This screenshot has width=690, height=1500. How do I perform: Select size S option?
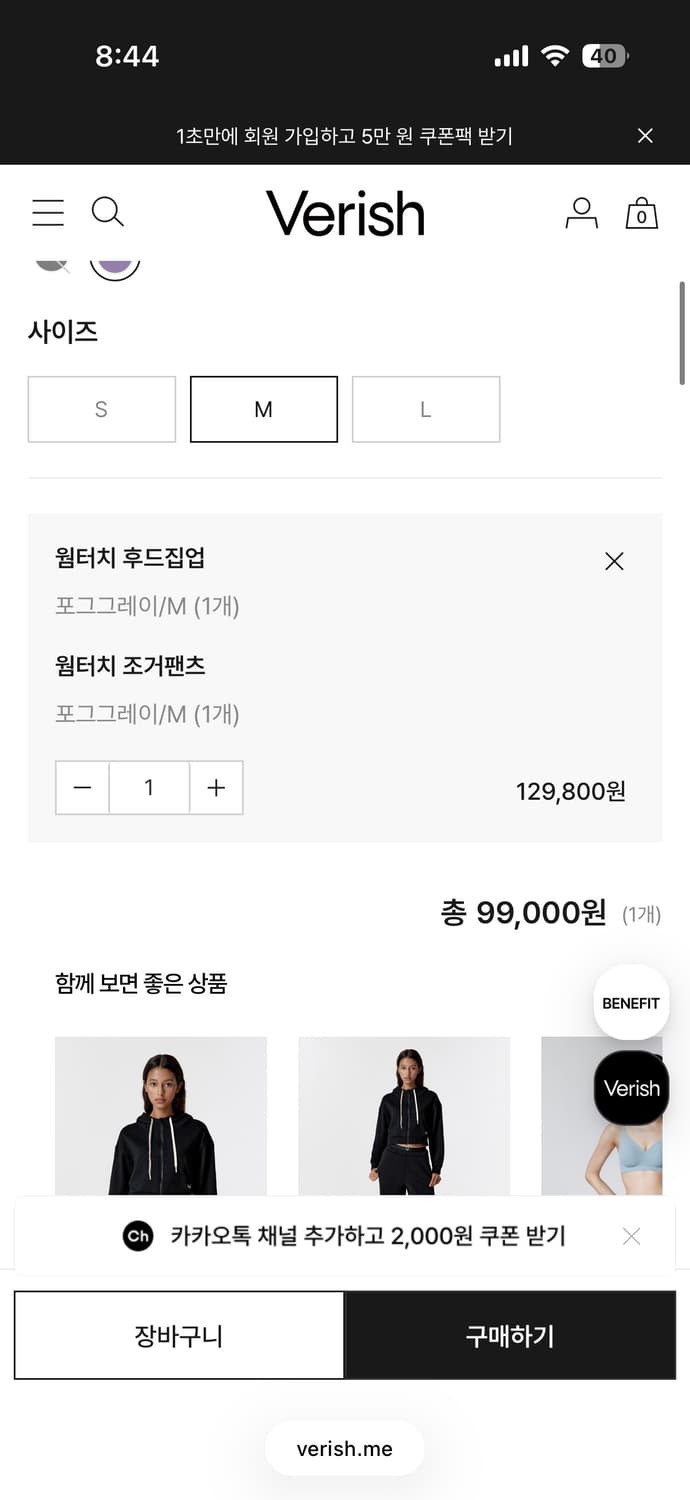pos(101,409)
